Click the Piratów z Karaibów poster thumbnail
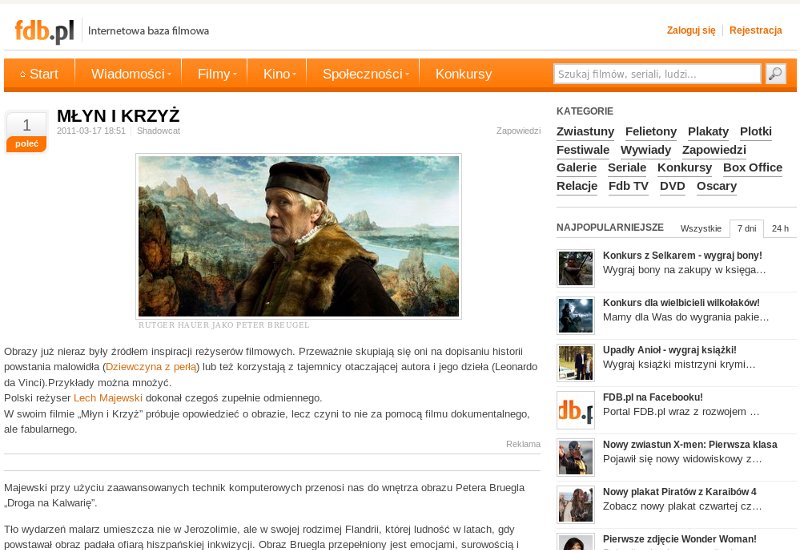The width and height of the screenshot is (800, 550). click(576, 505)
